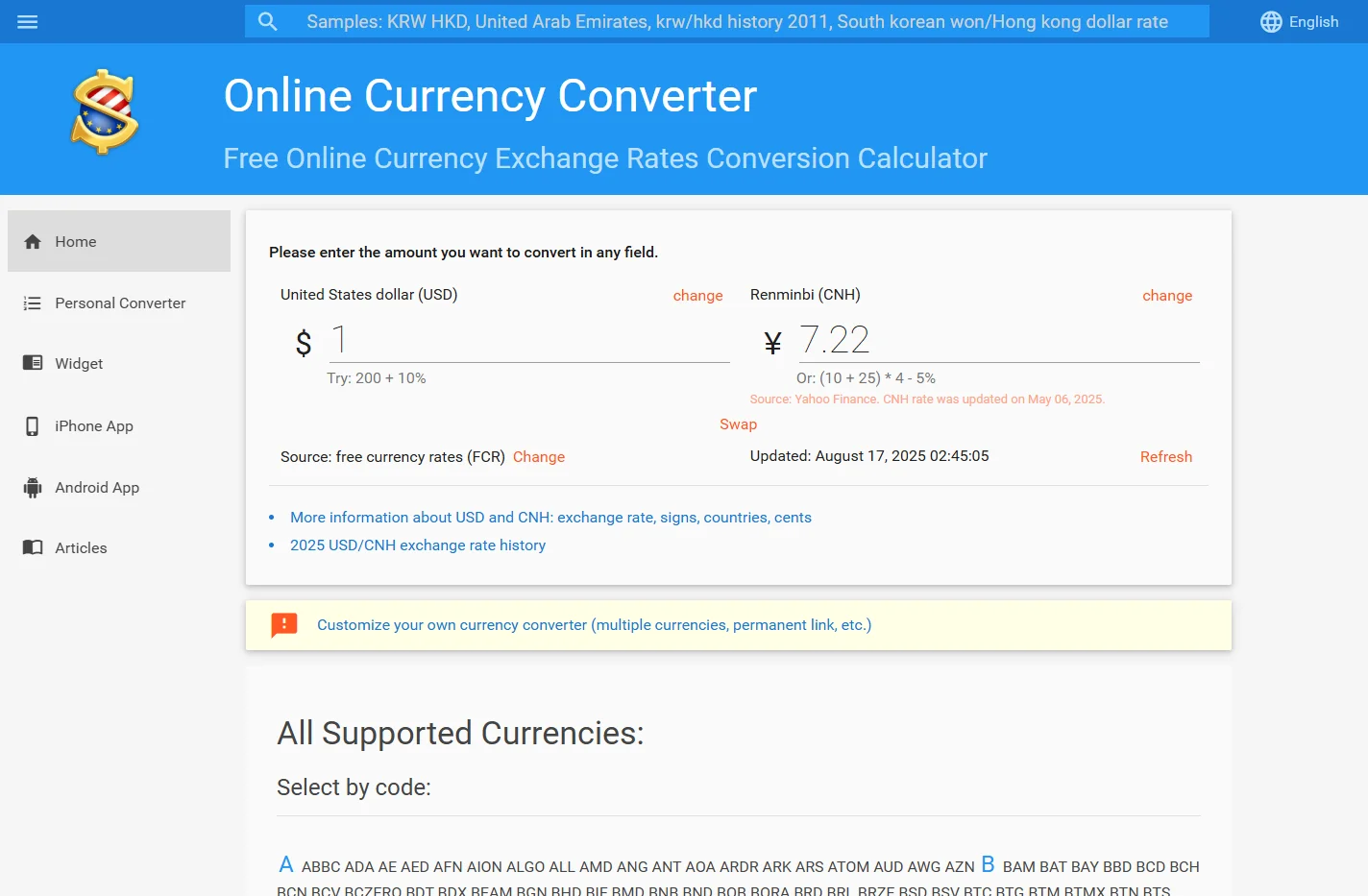The height and width of the screenshot is (896, 1368).
Task: Select currency code ANG
Action: [632, 867]
